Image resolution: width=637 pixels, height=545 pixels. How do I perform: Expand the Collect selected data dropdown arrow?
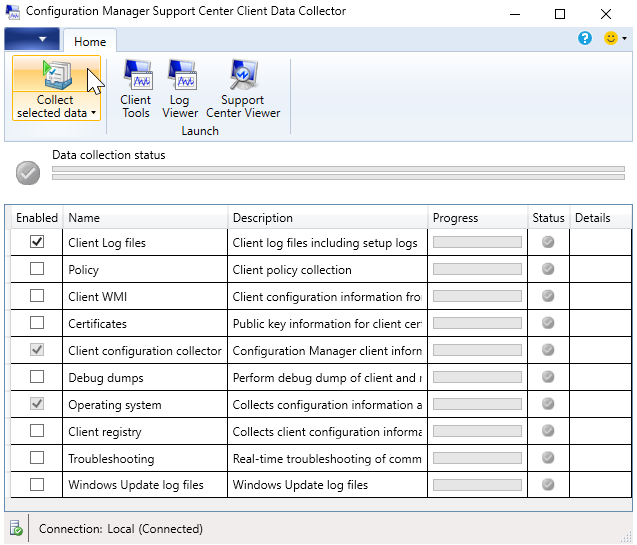pyautogui.click(x=93, y=114)
